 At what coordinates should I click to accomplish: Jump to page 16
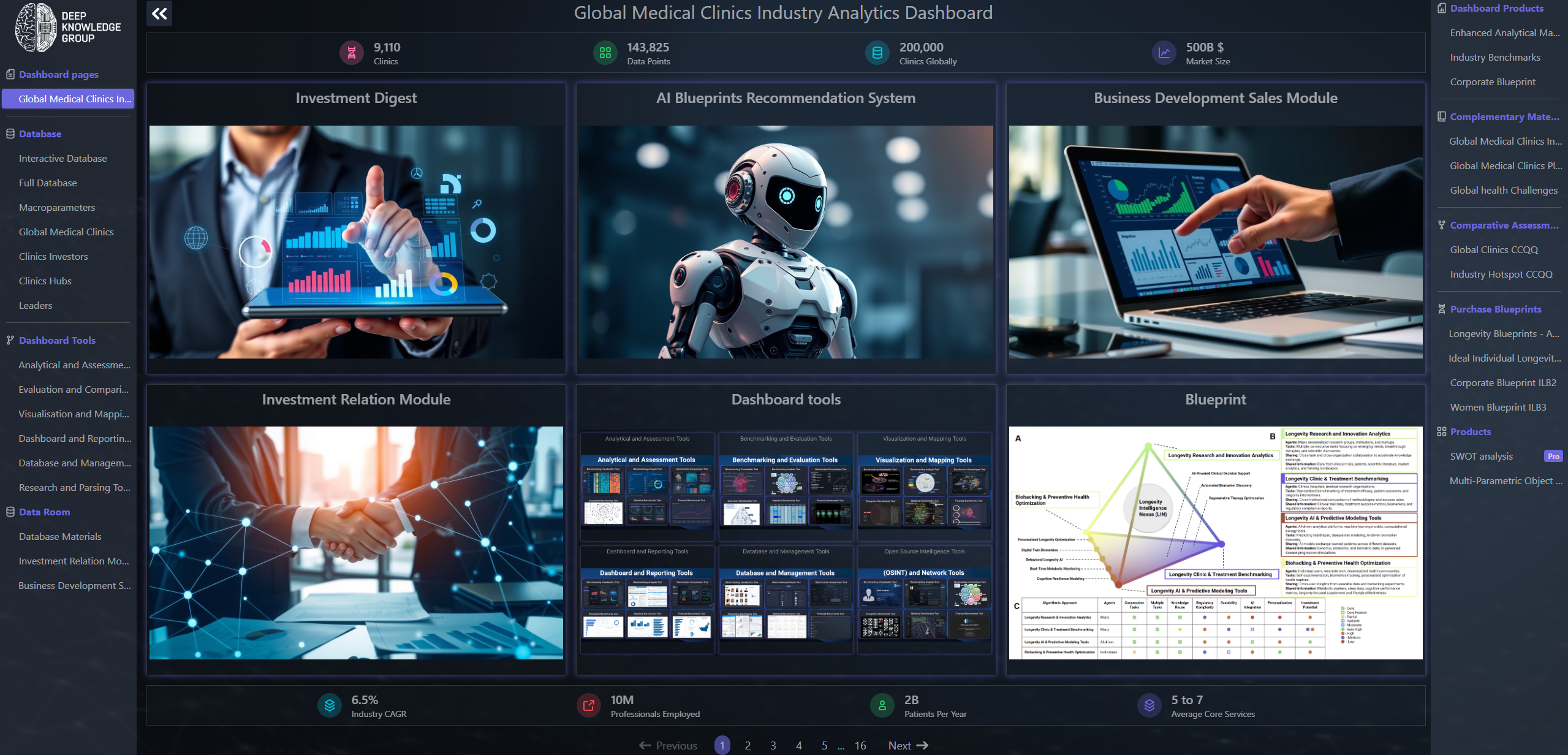(860, 745)
